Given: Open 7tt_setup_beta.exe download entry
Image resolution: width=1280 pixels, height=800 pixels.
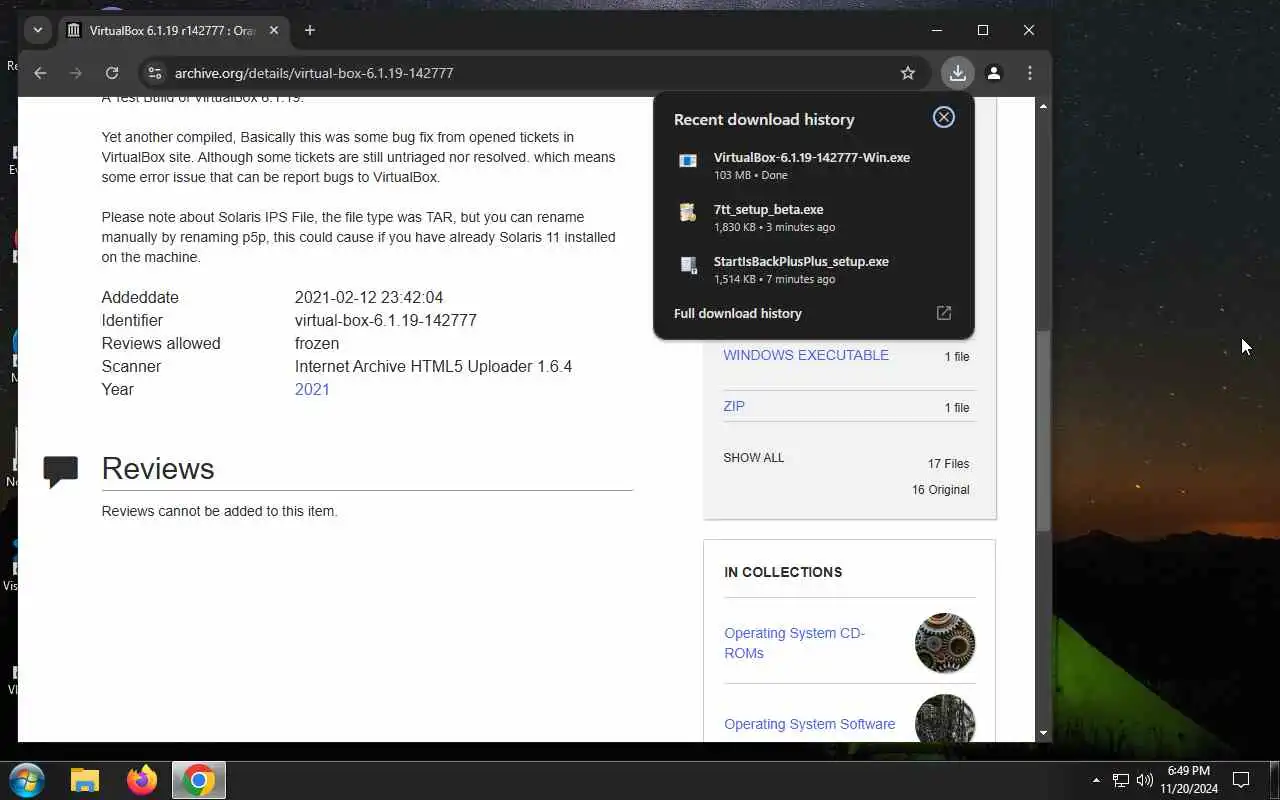Looking at the screenshot, I should click(813, 217).
